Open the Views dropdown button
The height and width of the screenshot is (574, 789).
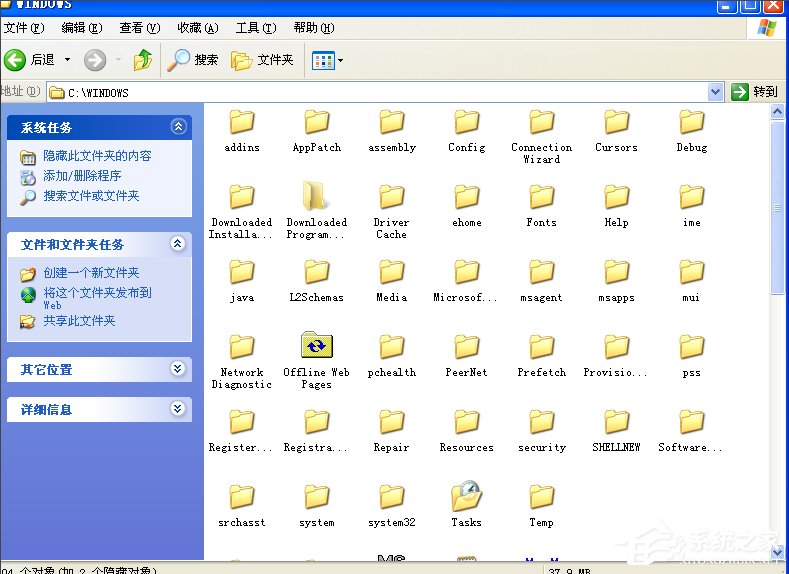327,60
